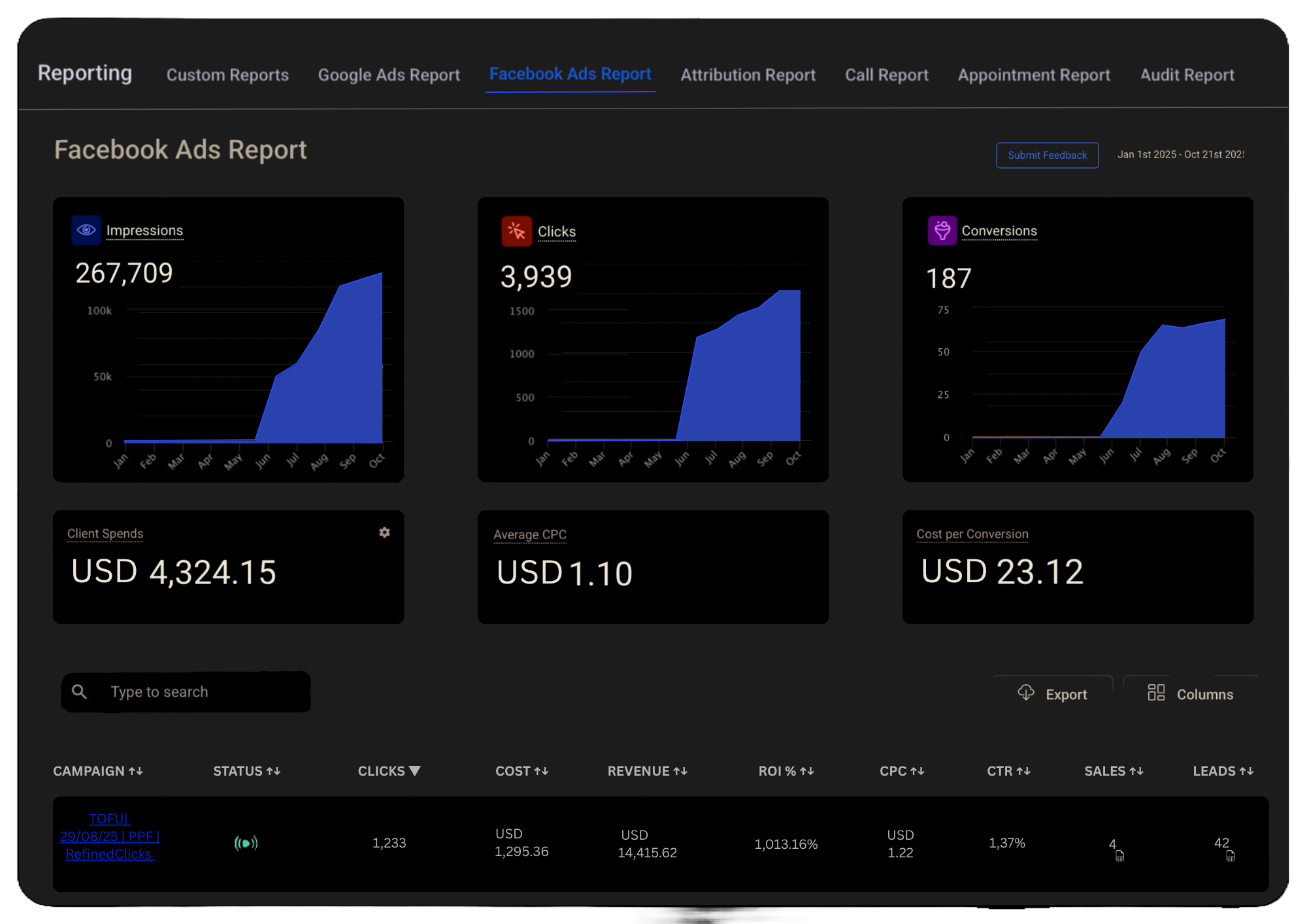Toggle Clicks column descending arrow
The width and height of the screenshot is (1307, 924).
(414, 771)
